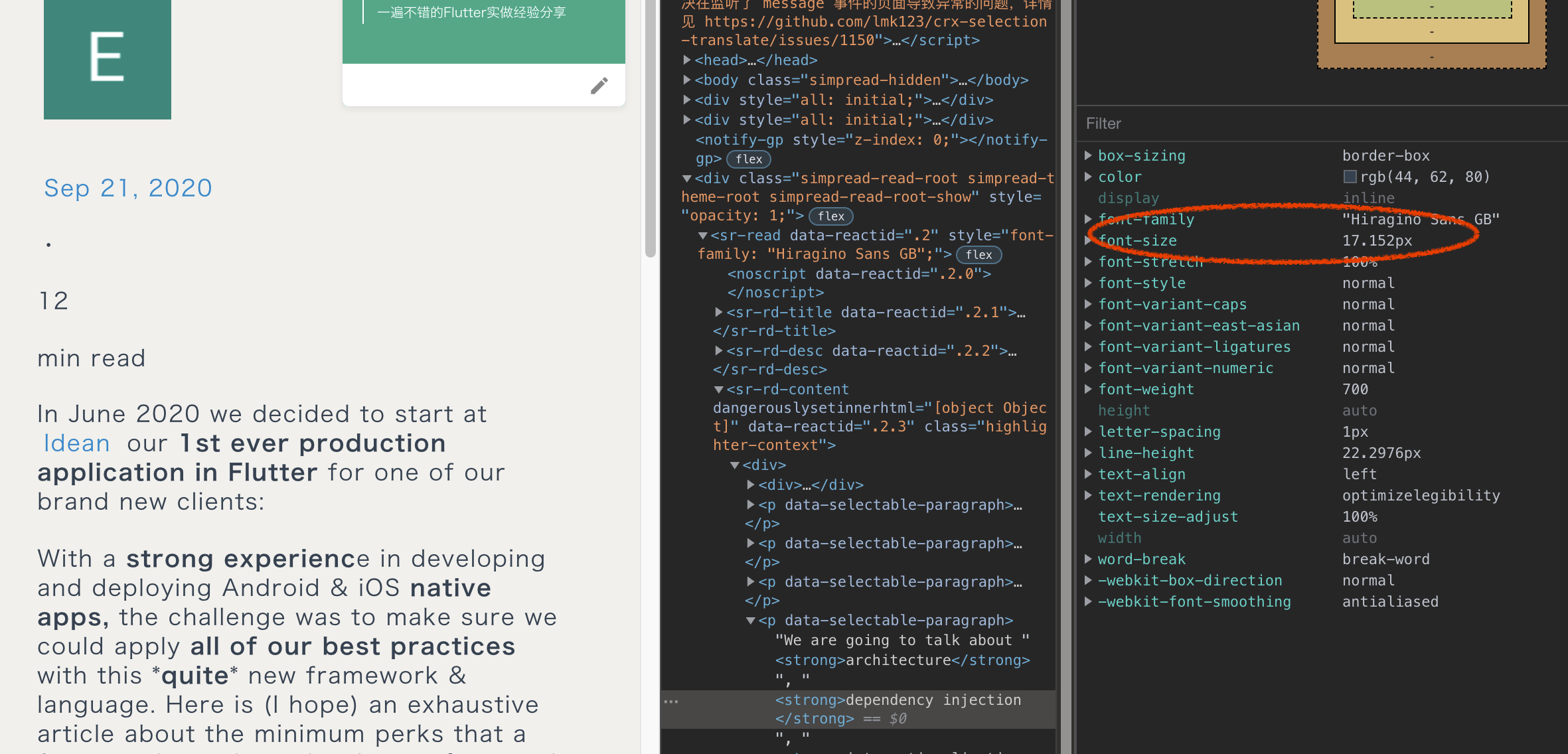This screenshot has height=754, width=1568.
Task: Click the flex badge next to notify-gp
Action: [749, 159]
